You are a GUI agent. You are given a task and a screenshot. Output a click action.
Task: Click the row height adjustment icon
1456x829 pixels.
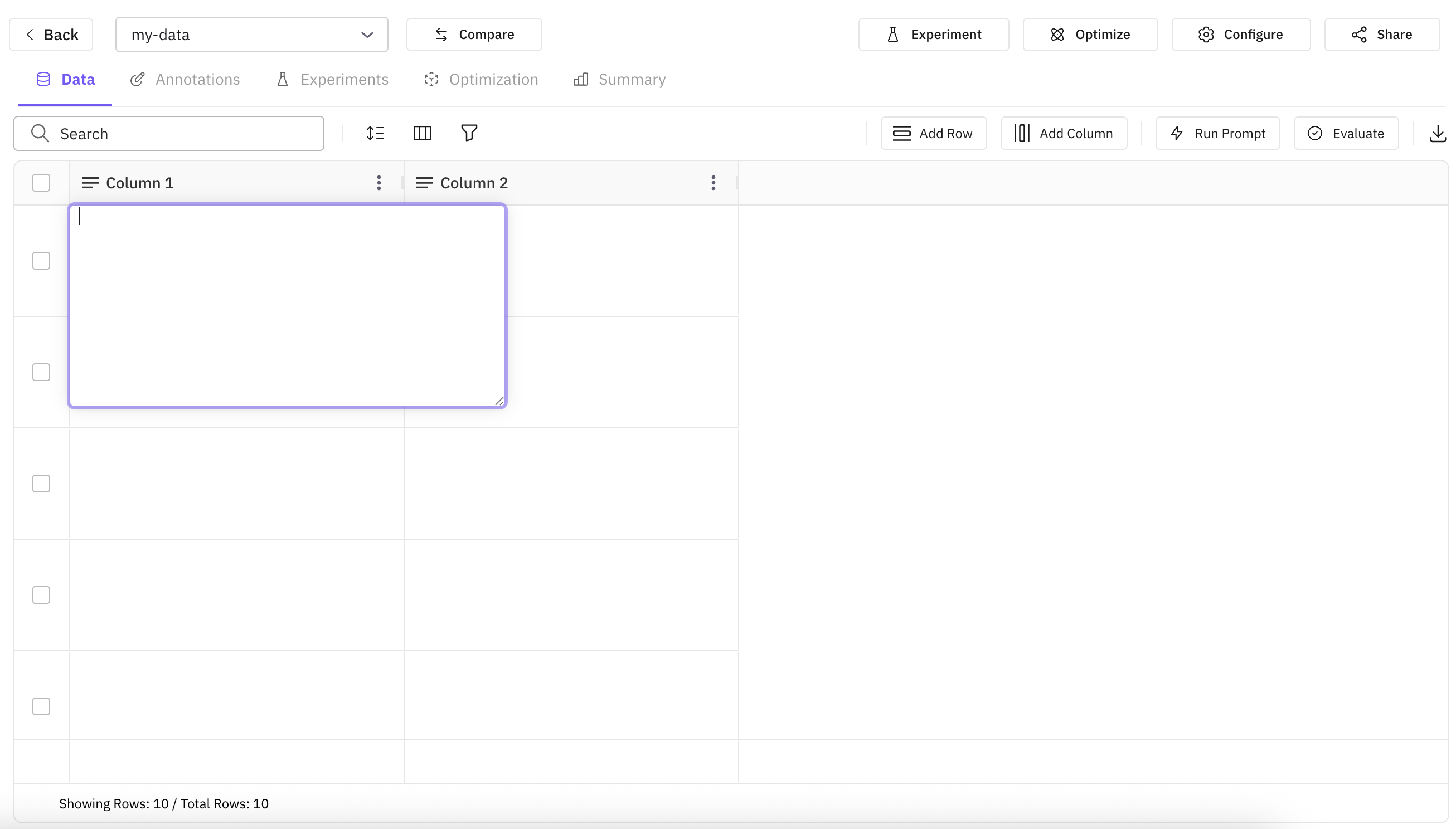376,133
